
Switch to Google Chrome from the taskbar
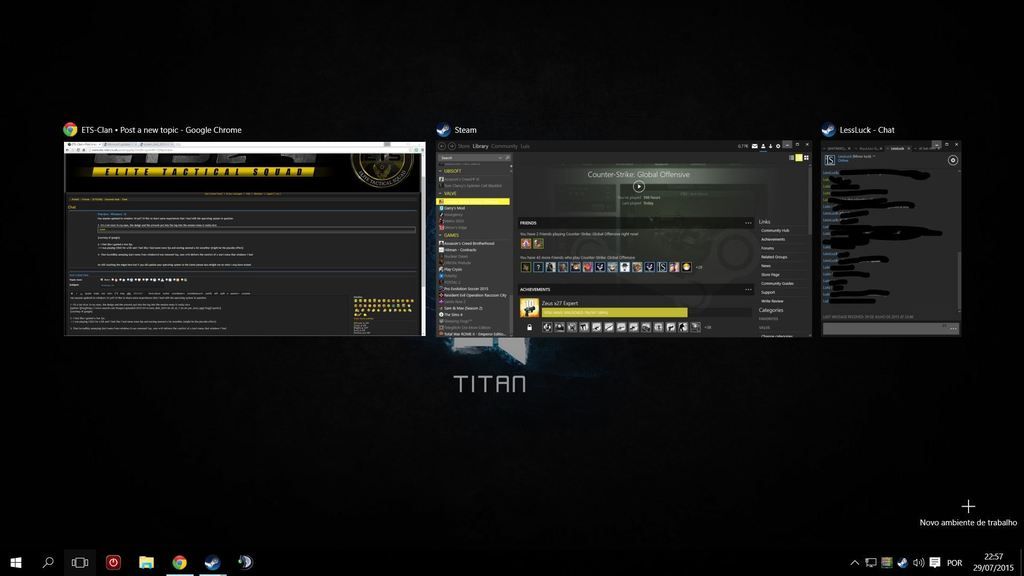click(x=179, y=562)
